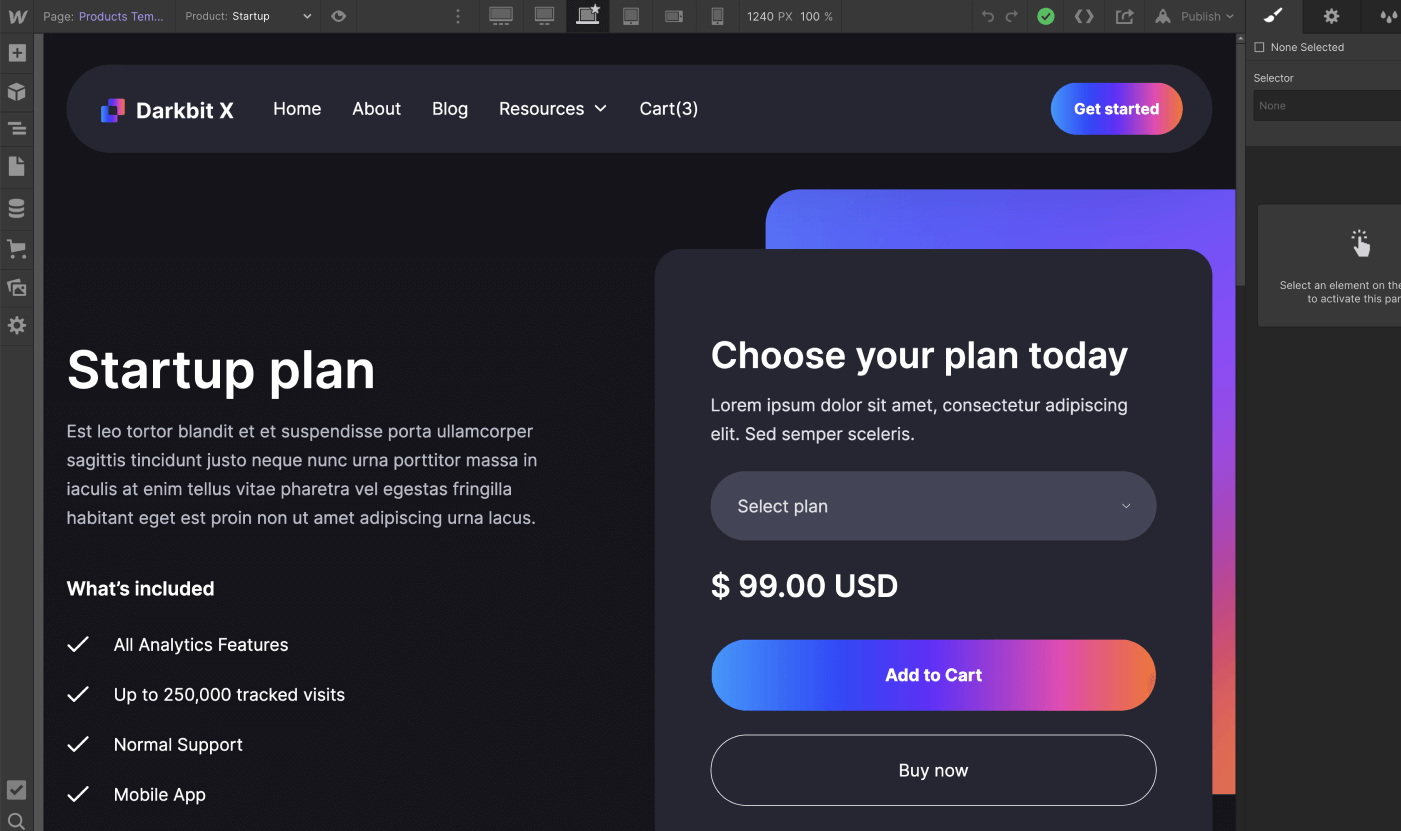The height and width of the screenshot is (831, 1401).
Task: Click the Buy now button
Action: [x=932, y=770]
